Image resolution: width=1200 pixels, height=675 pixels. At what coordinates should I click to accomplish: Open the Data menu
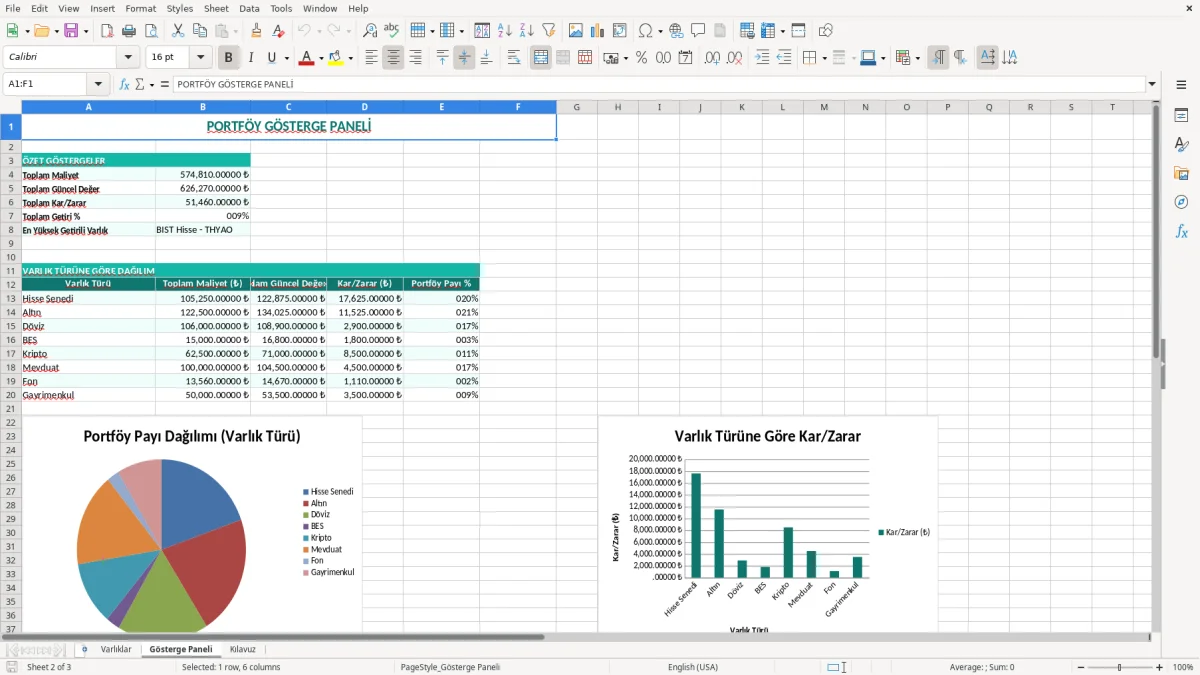coord(249,8)
